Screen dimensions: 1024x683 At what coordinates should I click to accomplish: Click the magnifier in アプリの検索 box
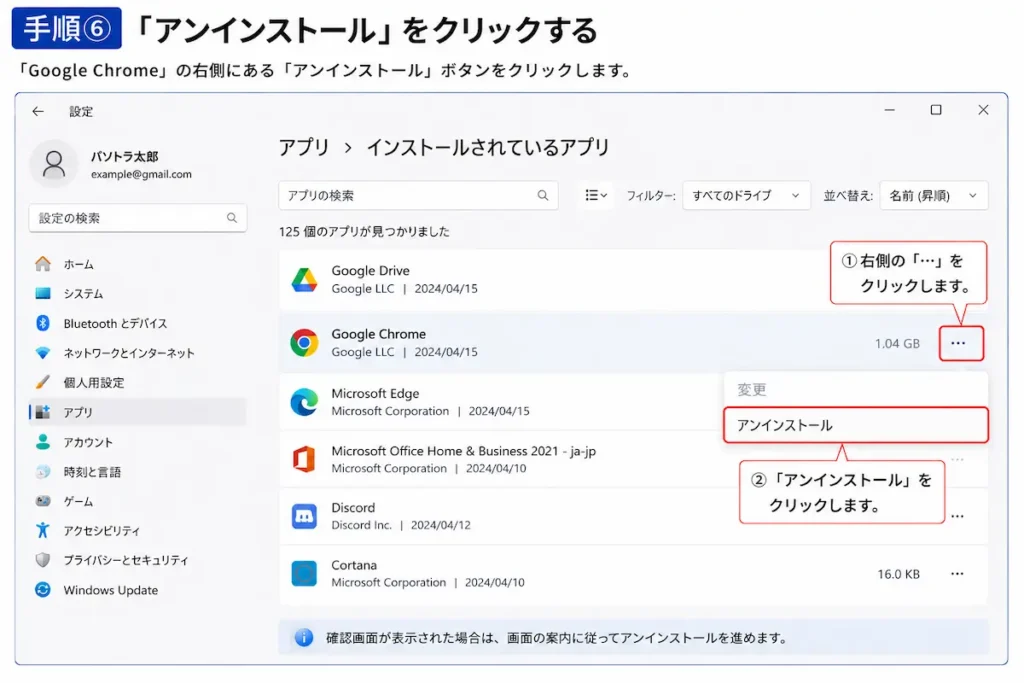pos(543,195)
